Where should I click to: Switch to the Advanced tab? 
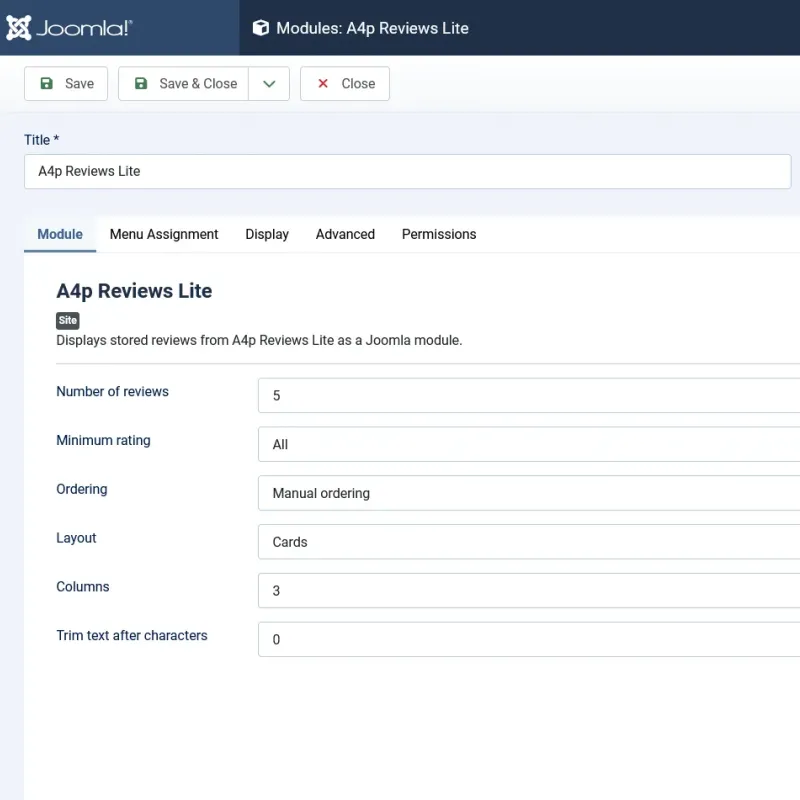(345, 234)
